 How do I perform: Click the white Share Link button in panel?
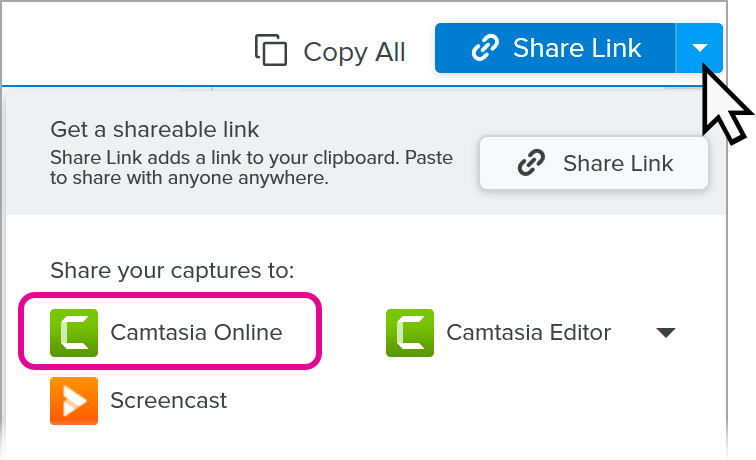coord(594,163)
